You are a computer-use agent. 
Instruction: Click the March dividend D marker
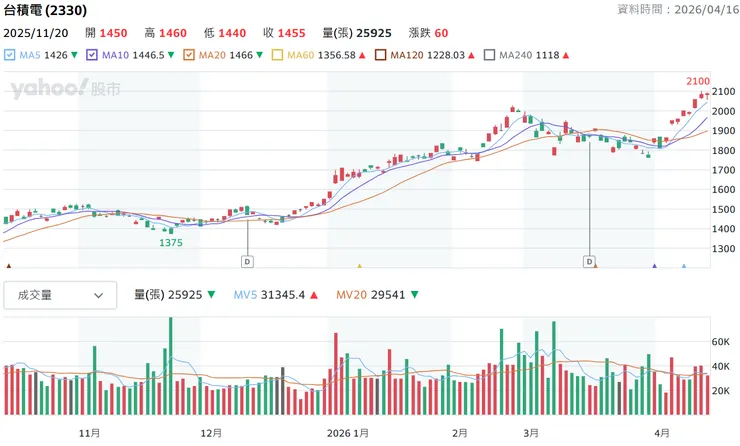pyautogui.click(x=589, y=261)
